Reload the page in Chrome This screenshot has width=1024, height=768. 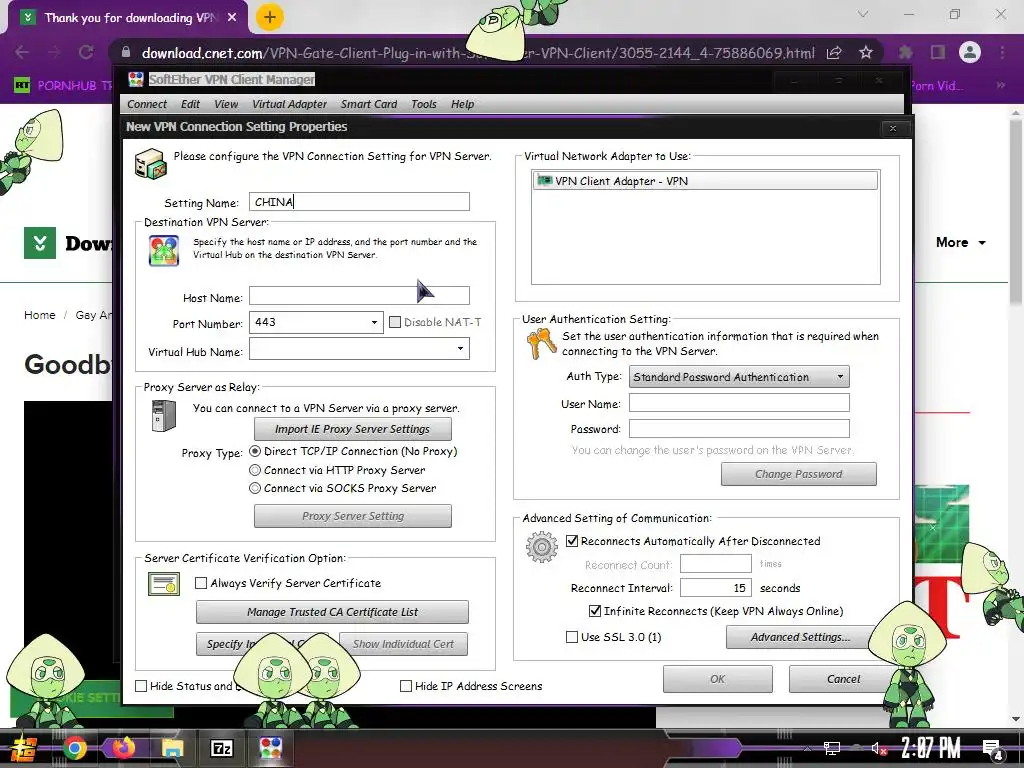tap(86, 53)
